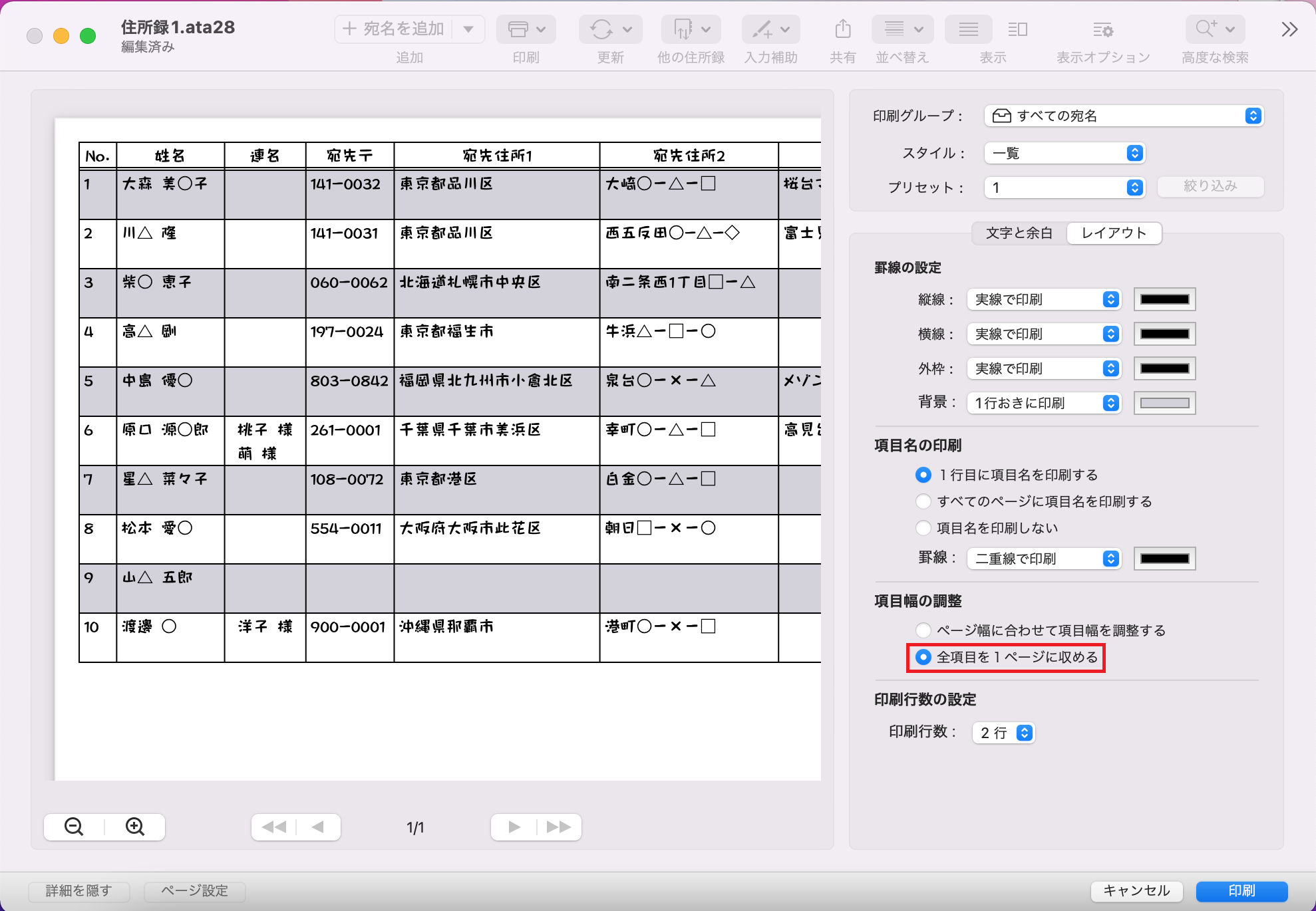Screen dimensions: 1316x911
Task: Jump to the first preview page
Action: [x=273, y=827]
